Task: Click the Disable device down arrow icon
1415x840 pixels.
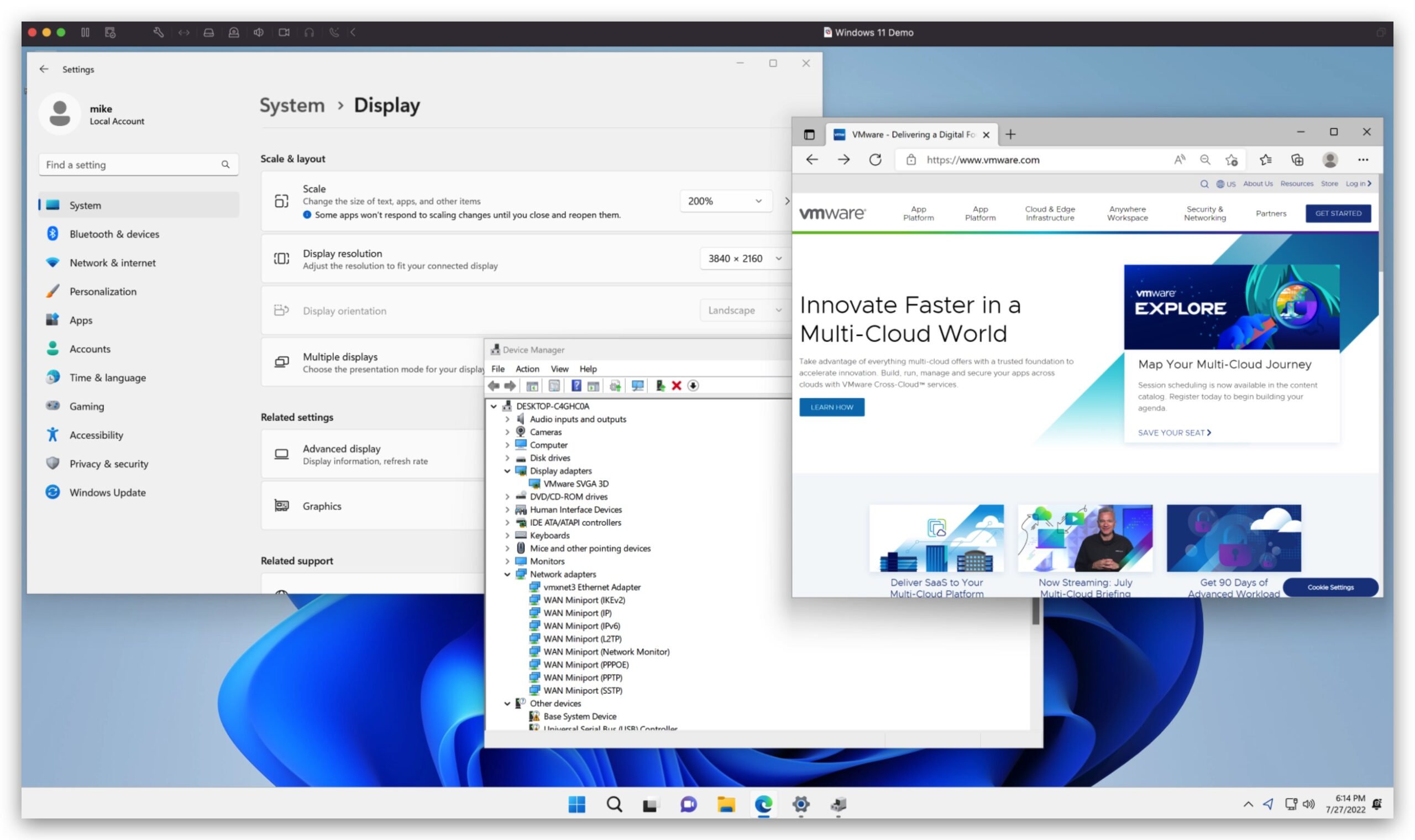Action: [x=693, y=386]
